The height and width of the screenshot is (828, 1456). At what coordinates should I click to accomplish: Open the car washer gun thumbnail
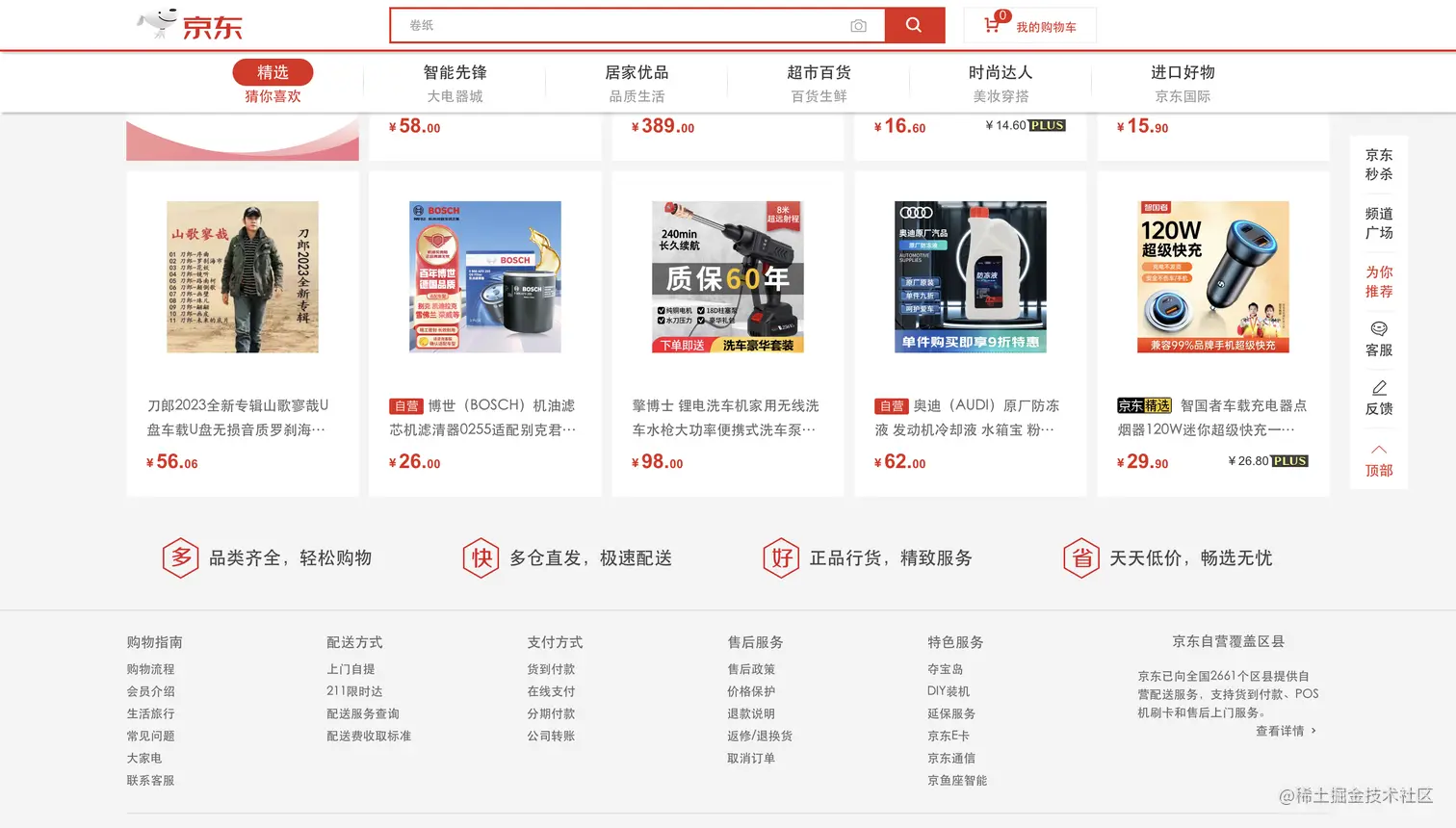tap(728, 276)
